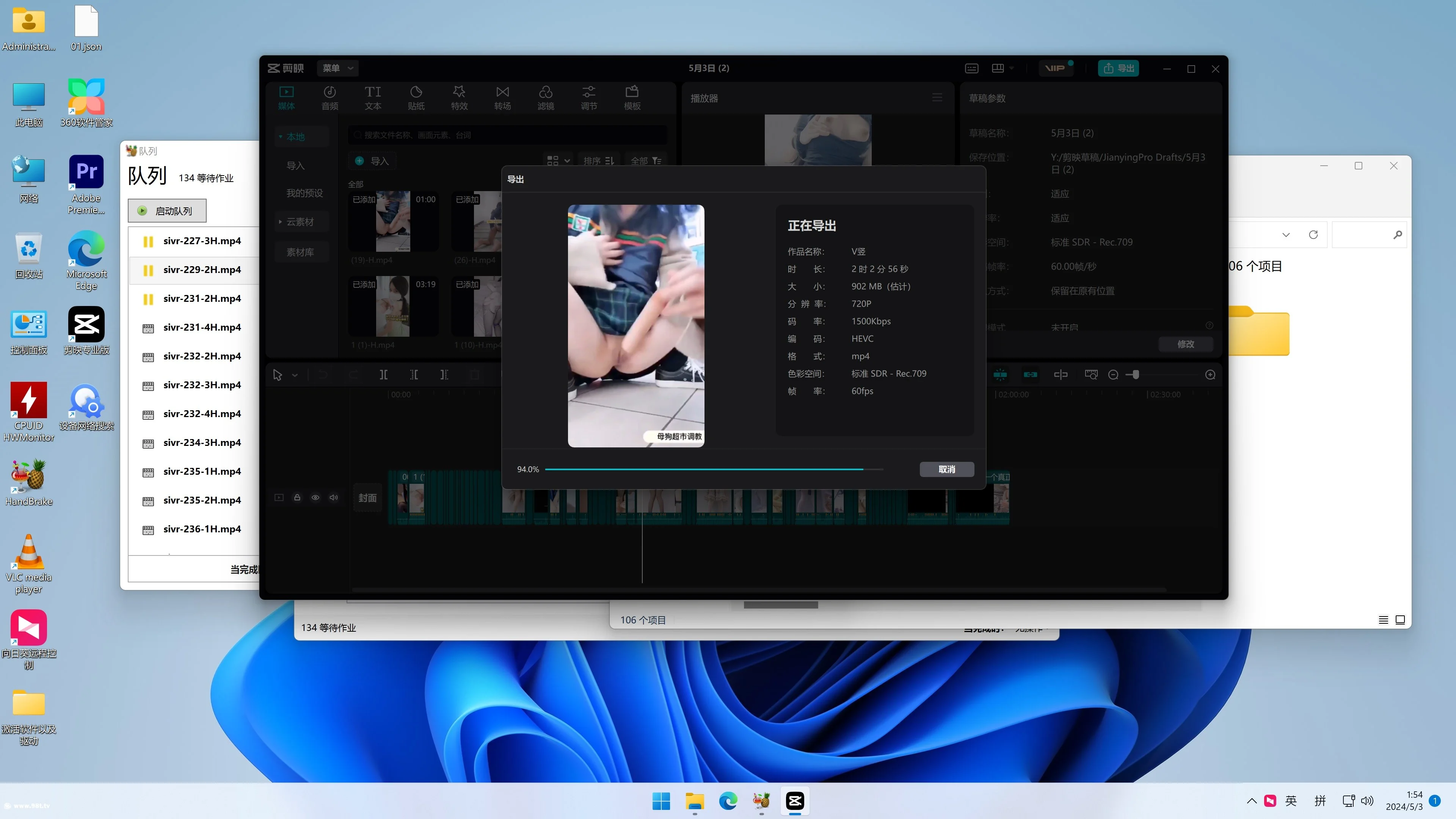Click the 修改 button in draft parameters

point(1186,344)
